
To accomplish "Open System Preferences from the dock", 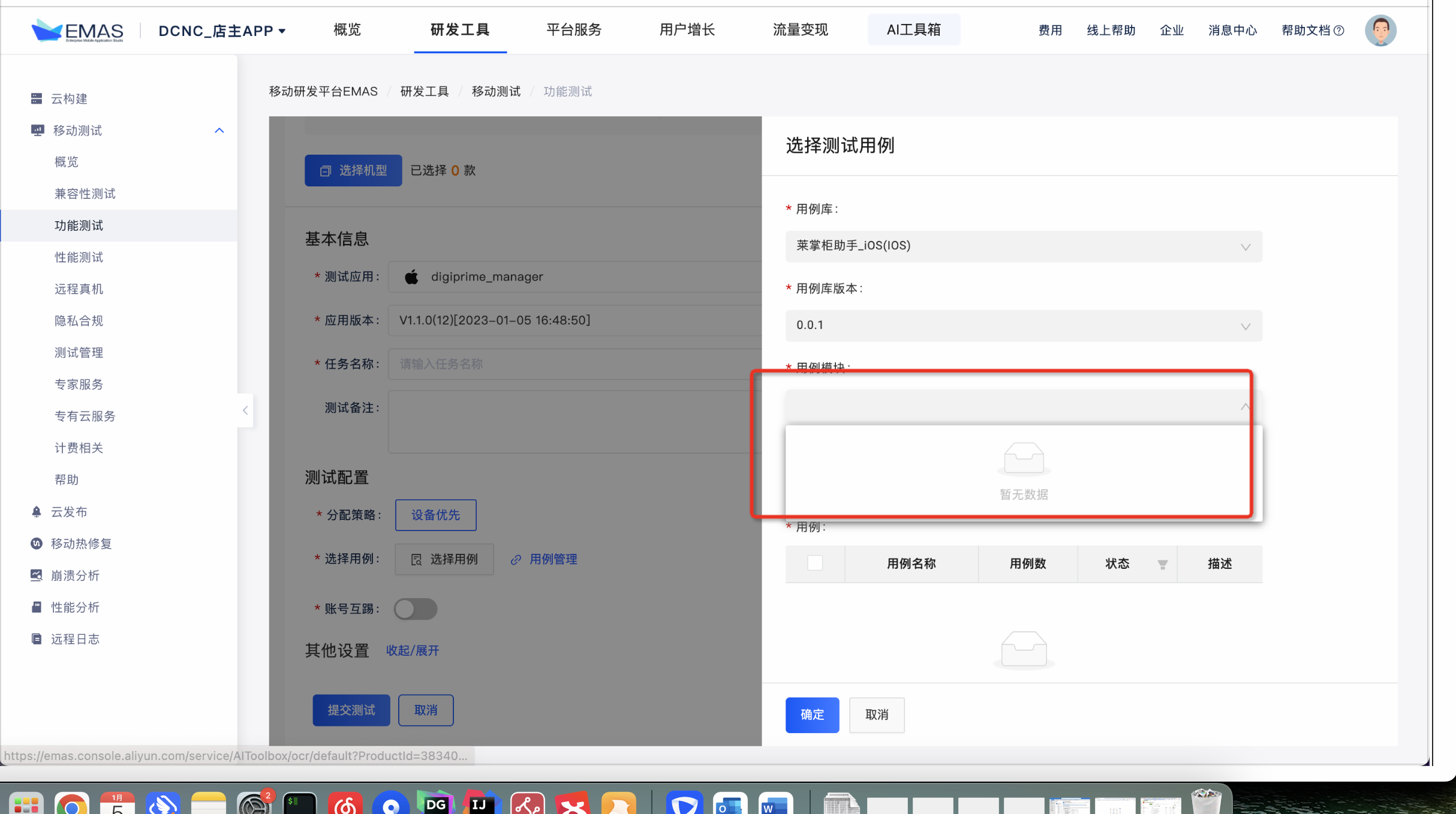I will tap(254, 803).
